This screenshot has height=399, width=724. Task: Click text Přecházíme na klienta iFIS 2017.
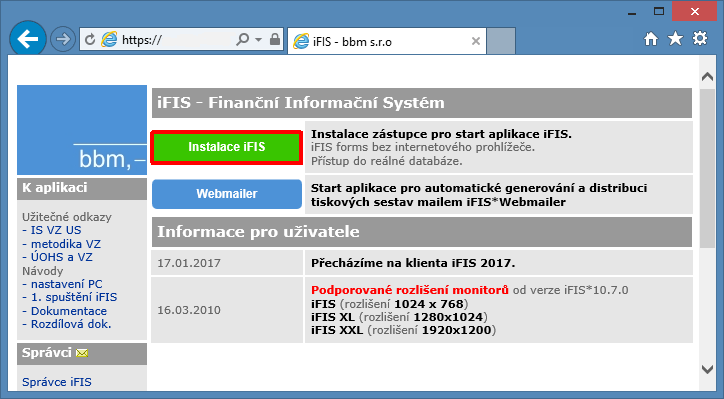413,263
